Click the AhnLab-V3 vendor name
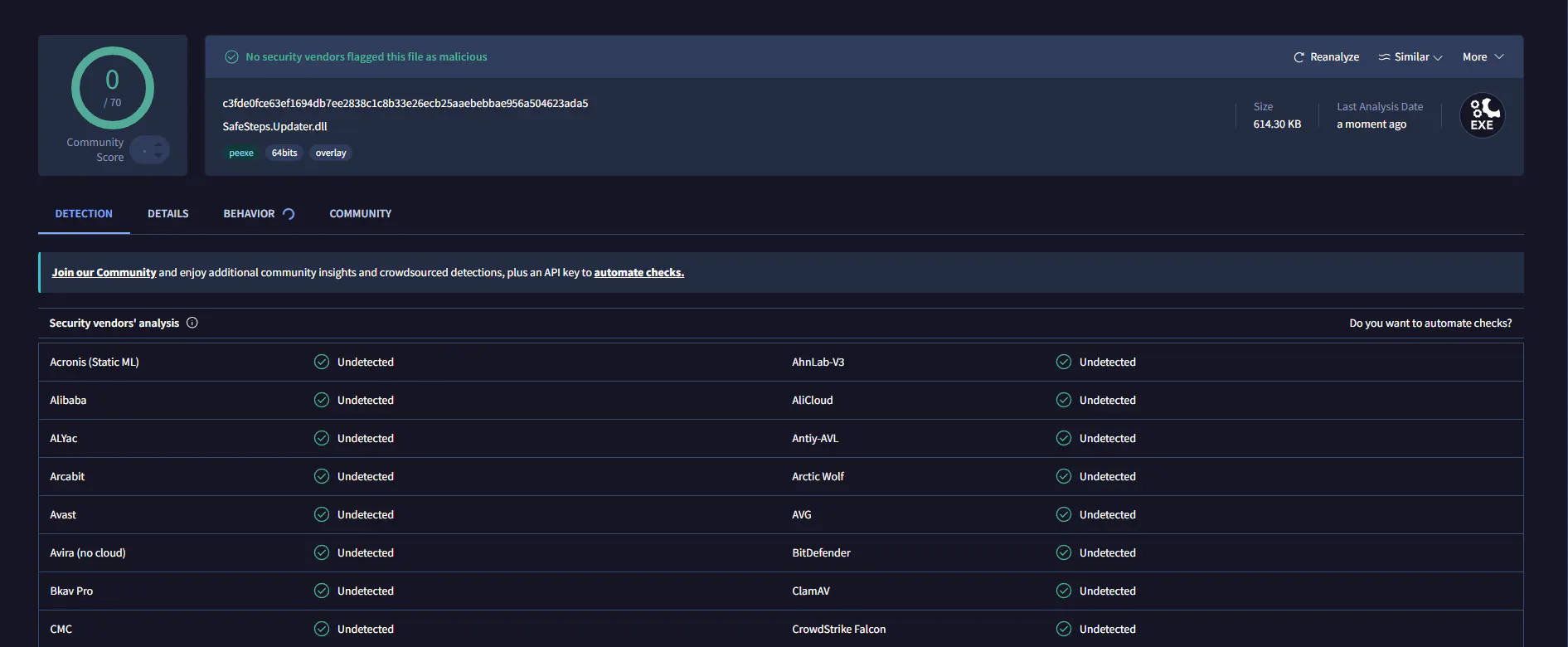1568x647 pixels. point(818,362)
